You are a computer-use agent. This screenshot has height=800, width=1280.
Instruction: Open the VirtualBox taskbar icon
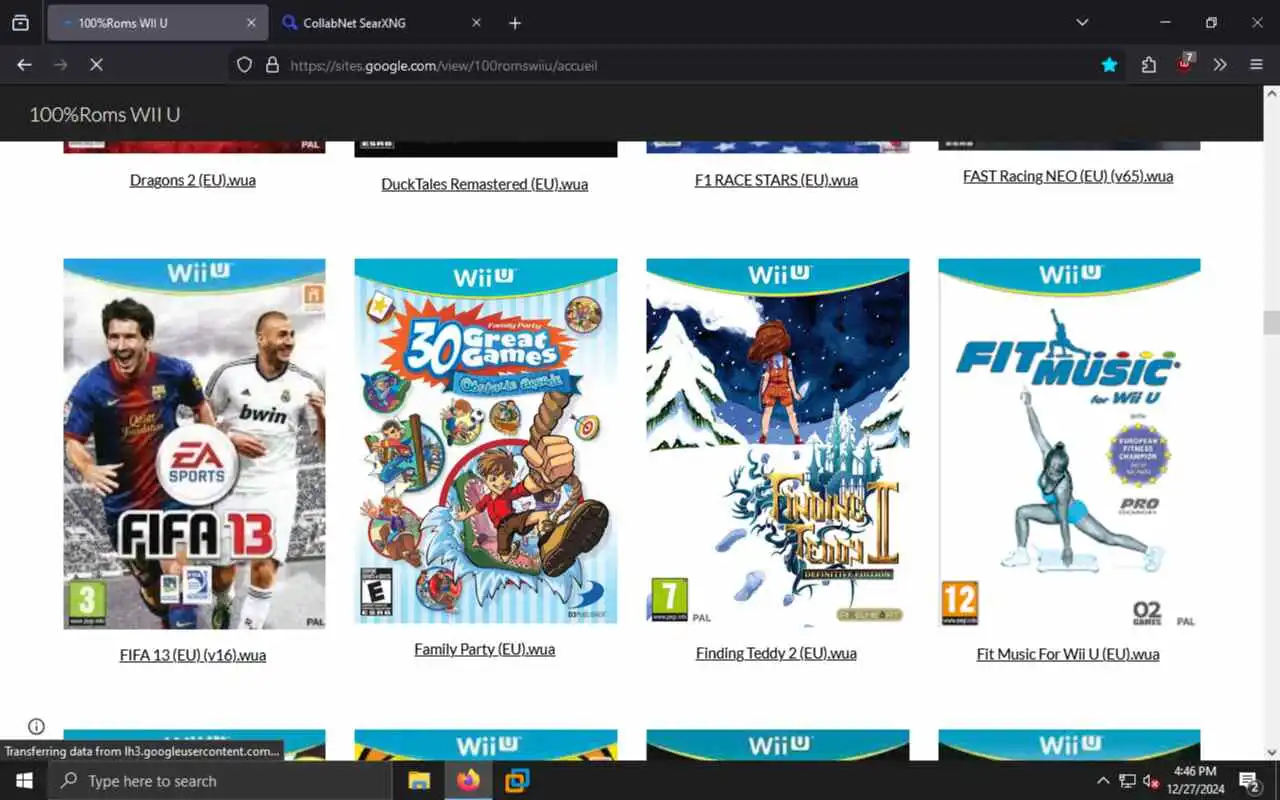517,781
